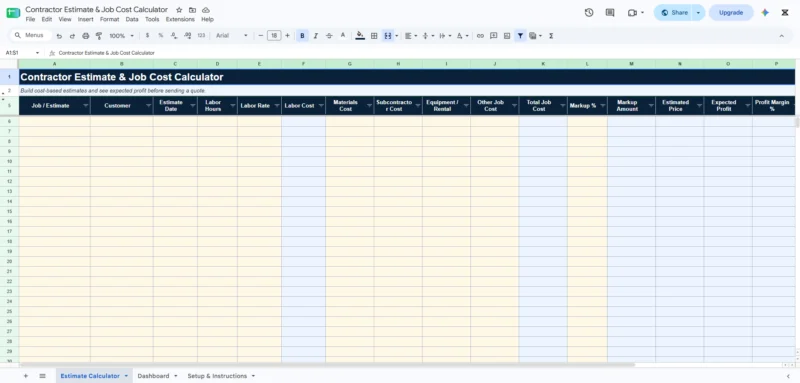This screenshot has height=383, width=800.
Task: Open the Gemini sparkle assistant
Action: click(x=765, y=13)
